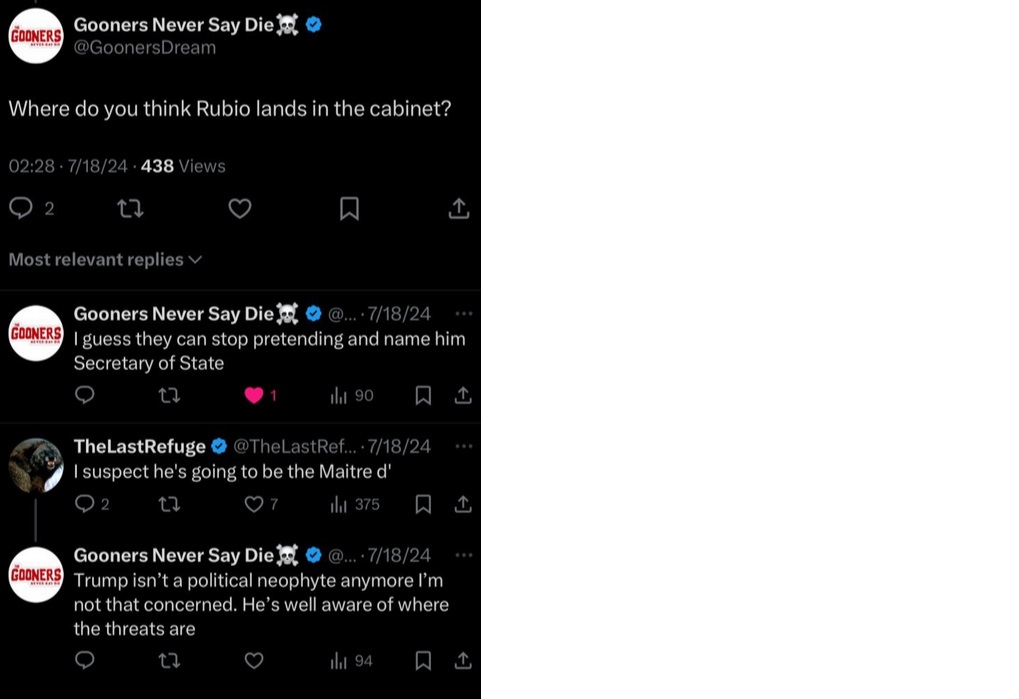Open more options on TheLastRefuge reply
This screenshot has height=699, width=1019.
[x=463, y=446]
